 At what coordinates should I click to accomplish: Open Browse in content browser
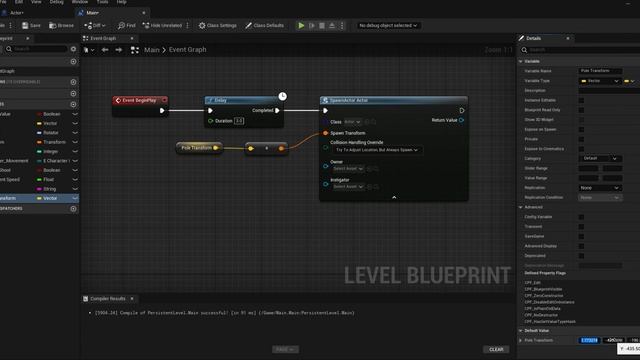click(61, 25)
